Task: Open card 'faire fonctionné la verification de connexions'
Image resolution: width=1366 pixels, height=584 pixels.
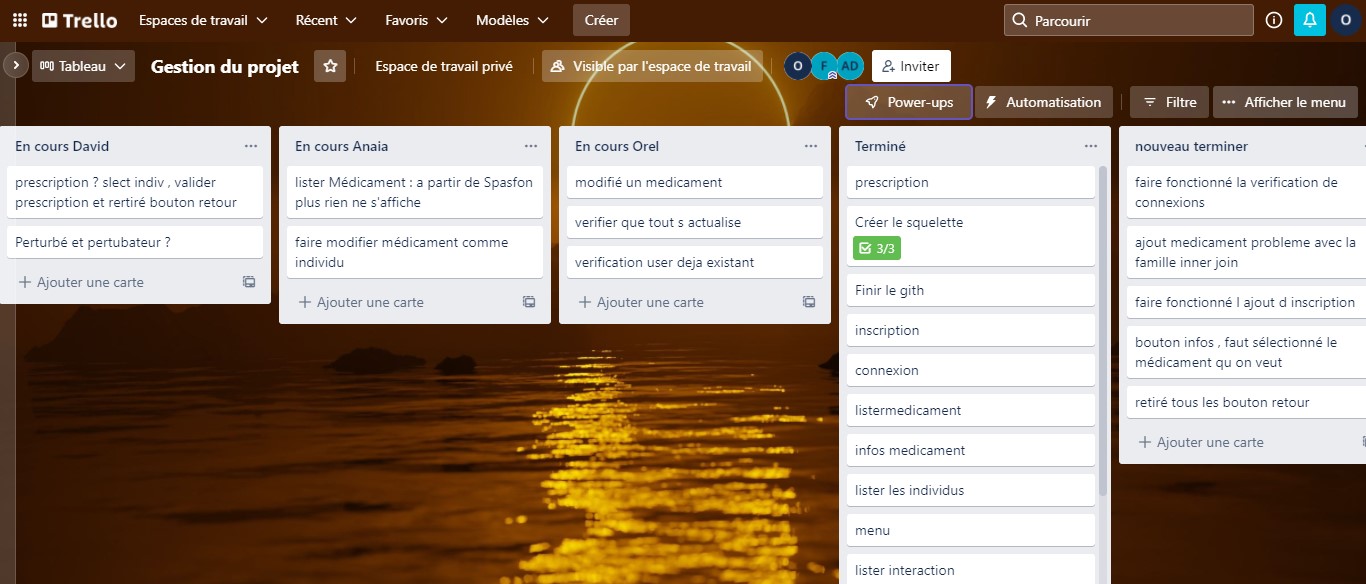Action: pyautogui.click(x=1246, y=192)
